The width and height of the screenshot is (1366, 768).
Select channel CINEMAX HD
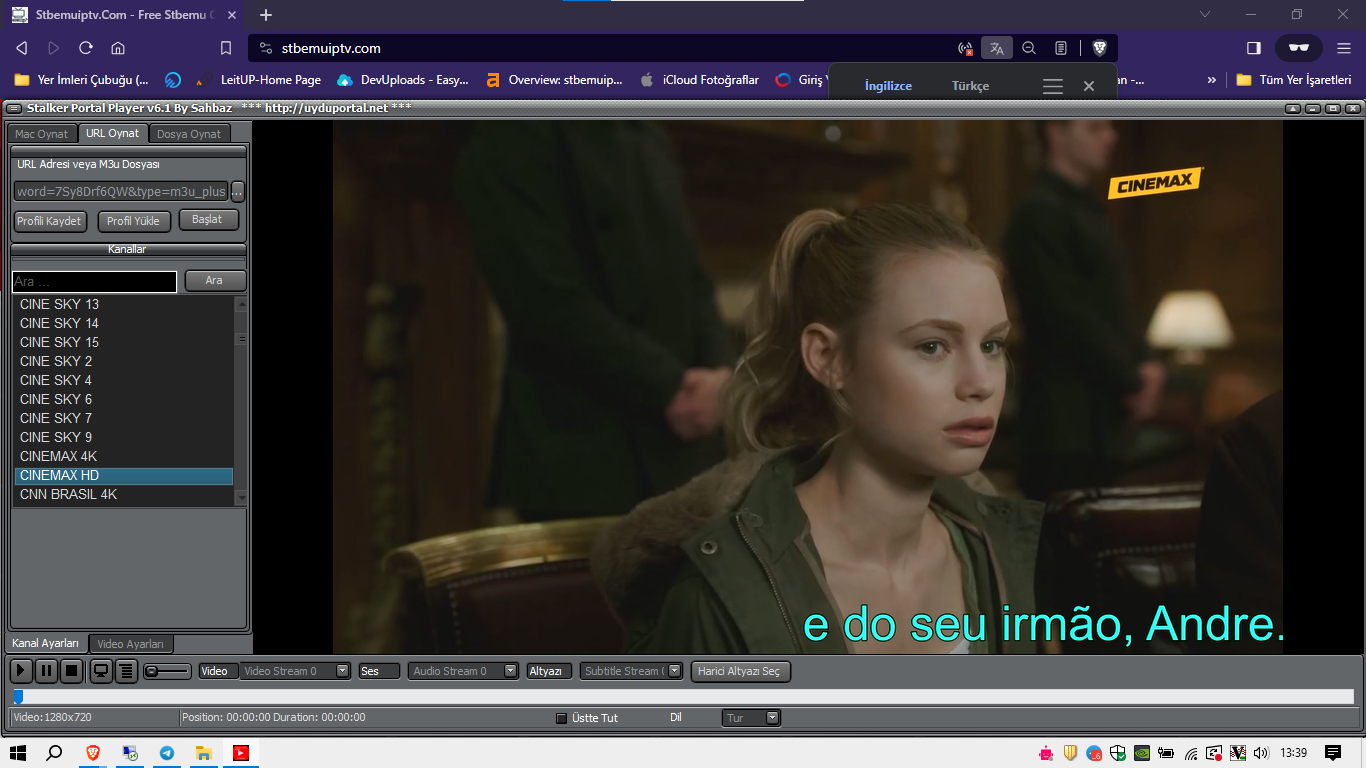click(124, 475)
